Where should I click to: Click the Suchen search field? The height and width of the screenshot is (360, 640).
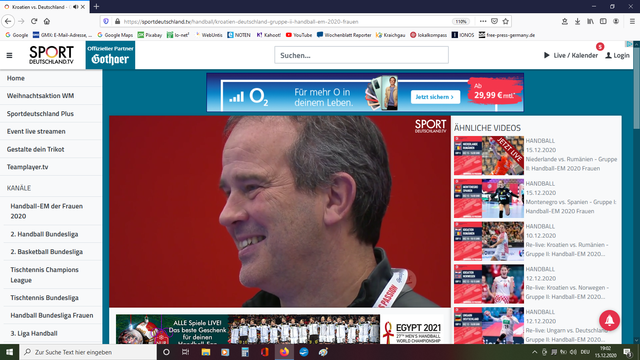(361, 55)
